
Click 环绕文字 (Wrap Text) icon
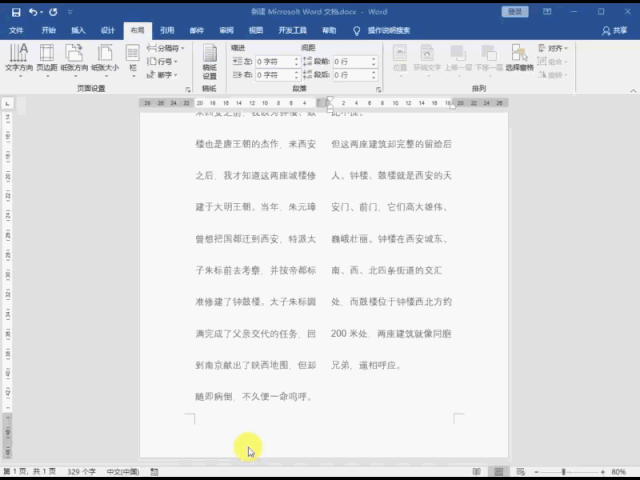pos(427,60)
